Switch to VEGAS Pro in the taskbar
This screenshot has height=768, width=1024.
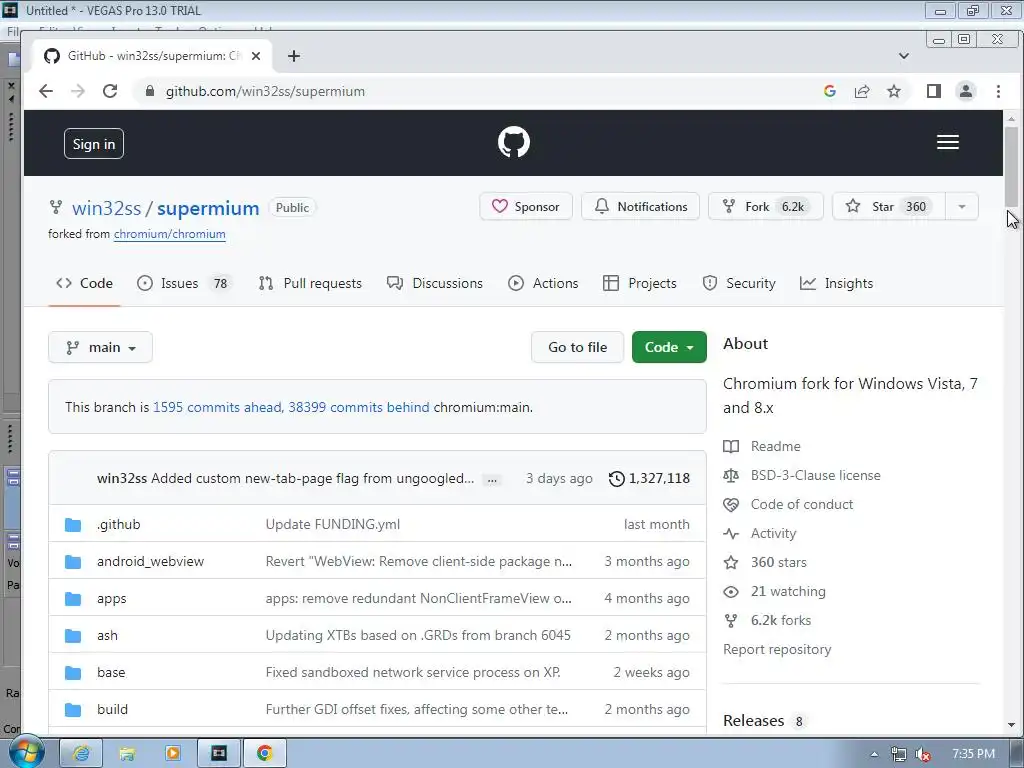219,753
